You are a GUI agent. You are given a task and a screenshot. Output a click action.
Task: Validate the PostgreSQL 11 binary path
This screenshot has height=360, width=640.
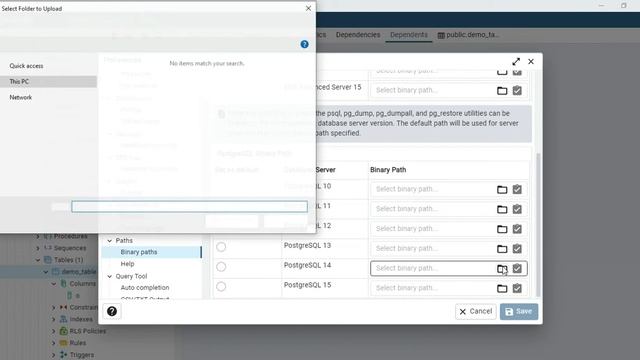[x=517, y=209]
